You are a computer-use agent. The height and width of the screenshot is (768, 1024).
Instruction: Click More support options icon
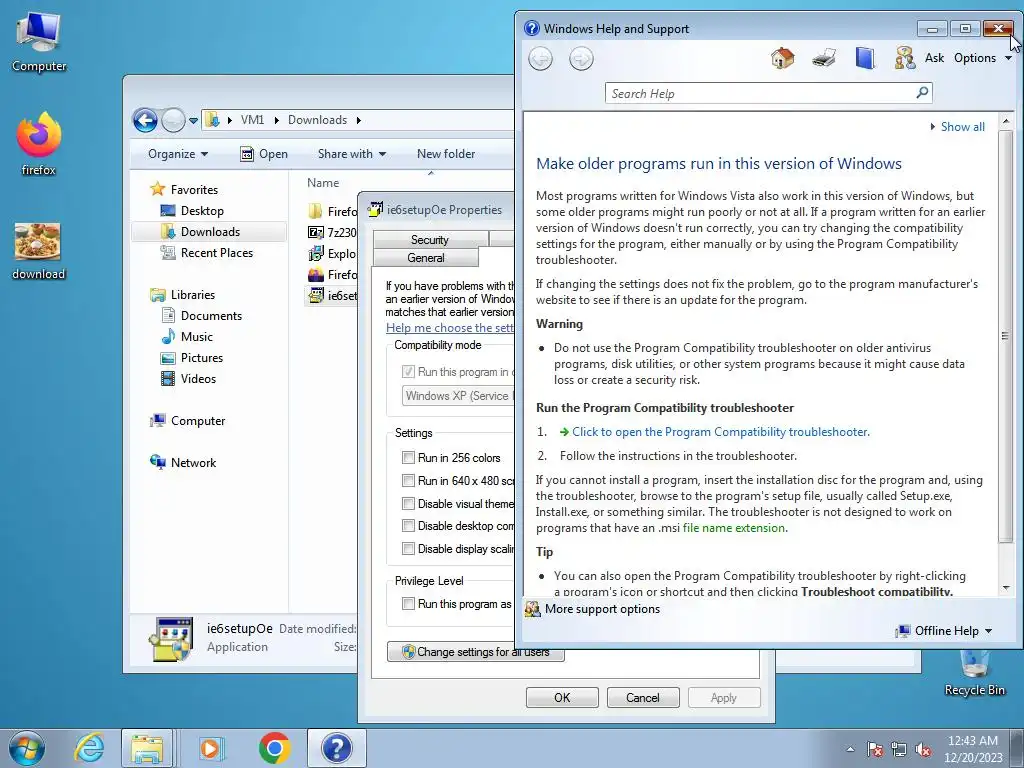[x=533, y=609]
